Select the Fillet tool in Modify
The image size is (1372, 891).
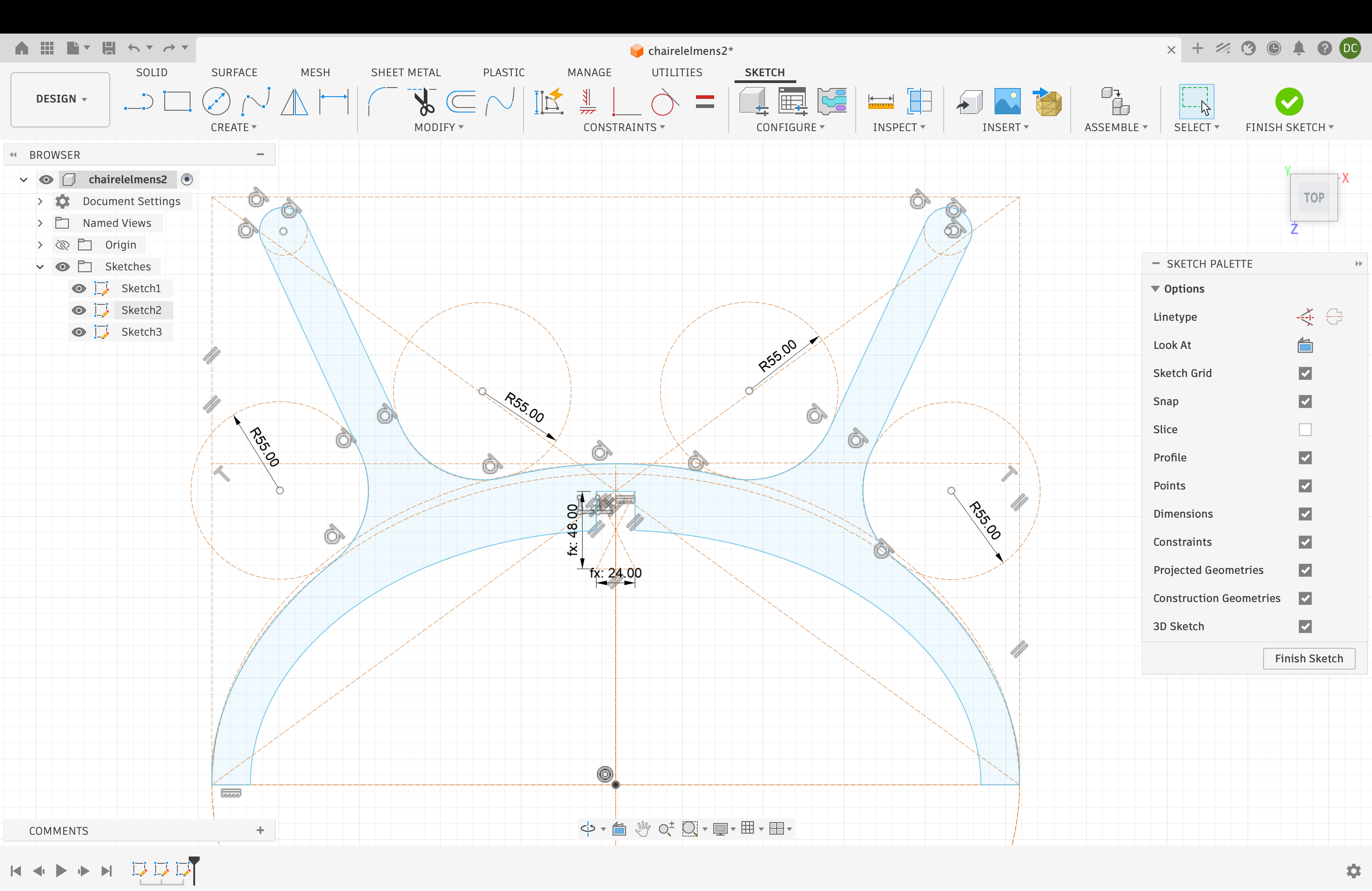click(382, 102)
